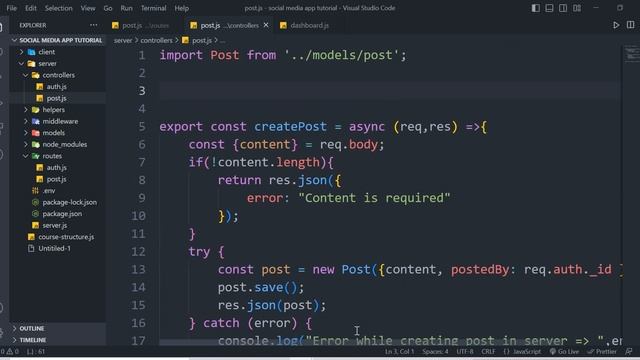Open the View menu
The width and height of the screenshot is (640, 360).
click(88, 8)
